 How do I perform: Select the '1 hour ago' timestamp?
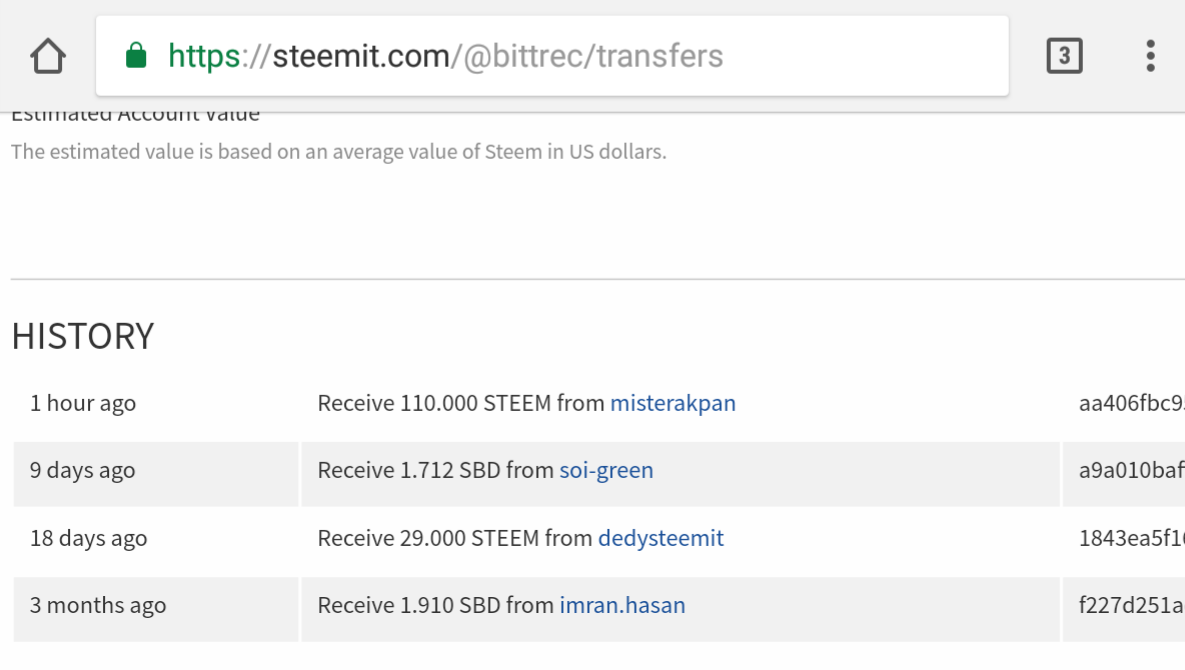point(83,403)
